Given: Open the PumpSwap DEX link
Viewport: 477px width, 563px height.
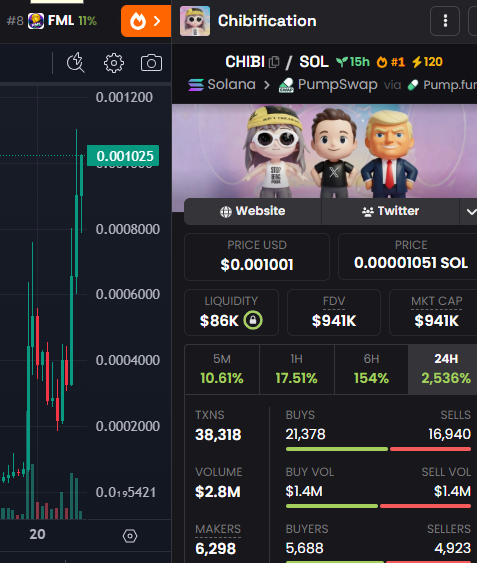Looking at the screenshot, I should 328,85.
